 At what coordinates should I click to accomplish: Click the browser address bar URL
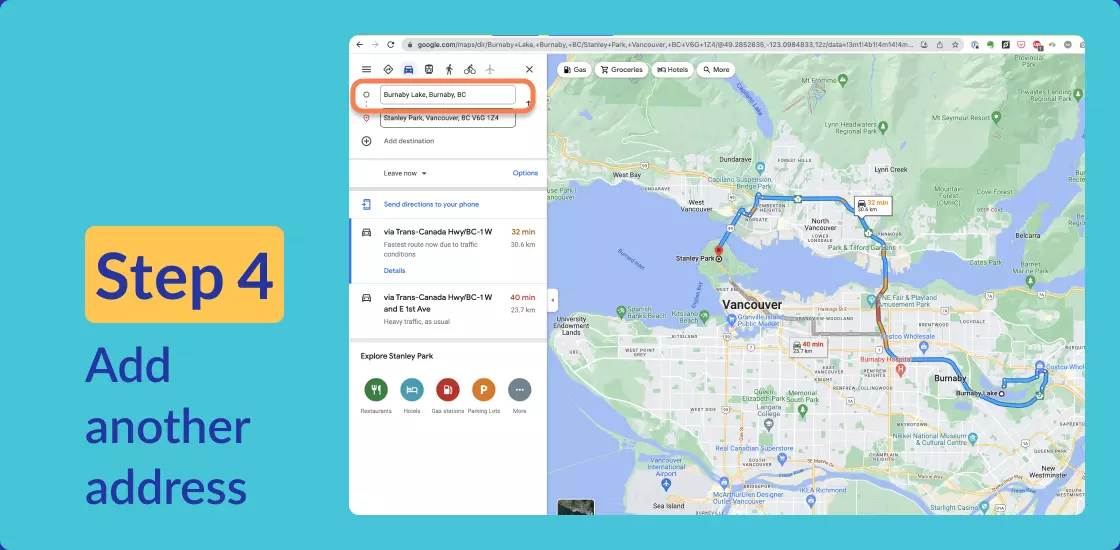pyautogui.click(x=665, y=44)
